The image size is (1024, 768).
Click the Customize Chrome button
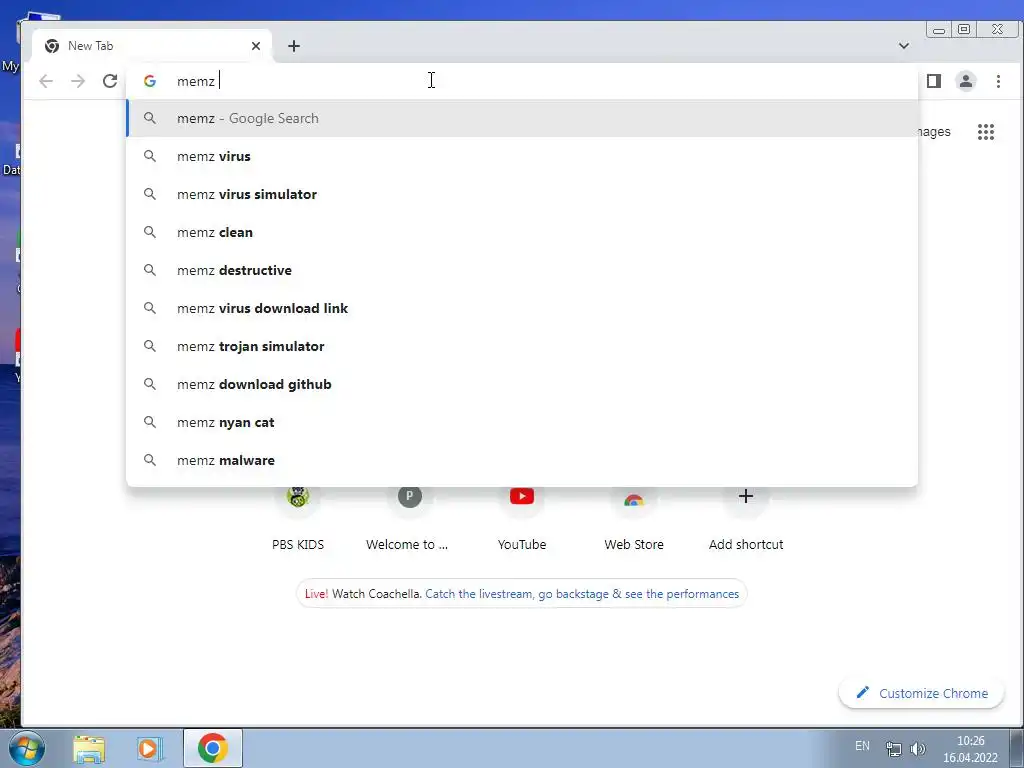[921, 693]
